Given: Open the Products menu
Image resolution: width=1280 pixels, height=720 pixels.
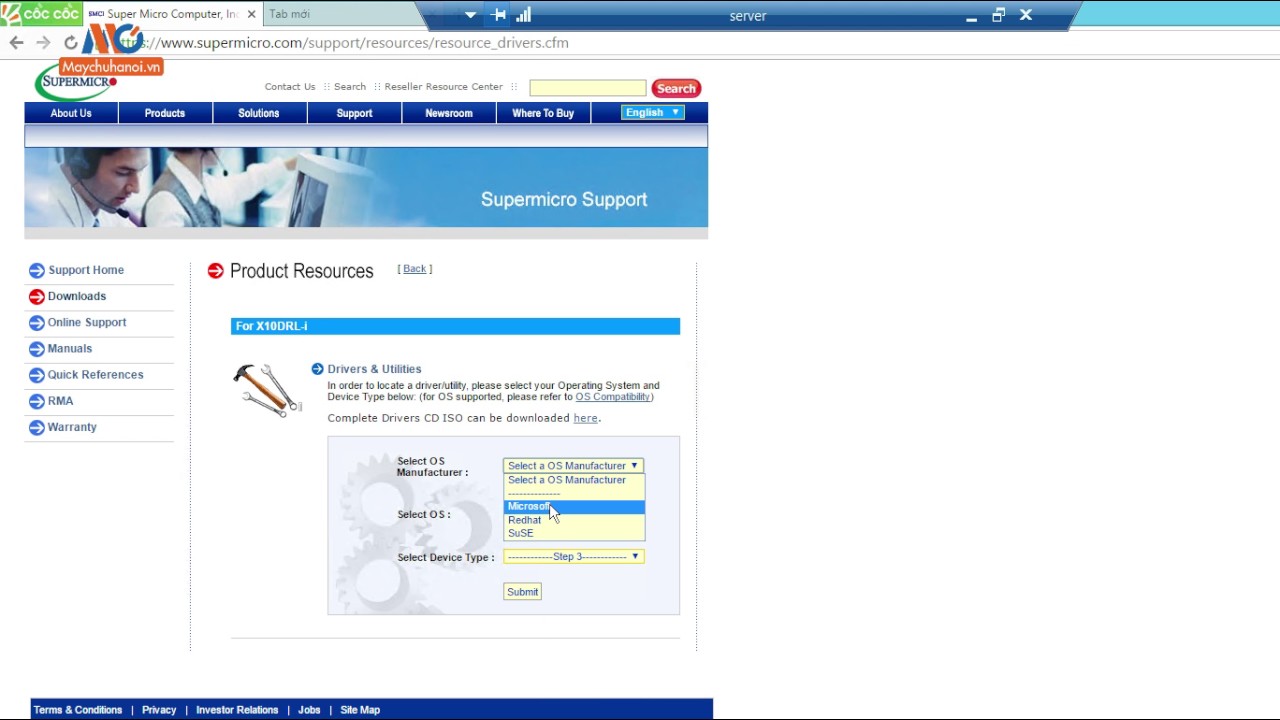Looking at the screenshot, I should pos(165,113).
